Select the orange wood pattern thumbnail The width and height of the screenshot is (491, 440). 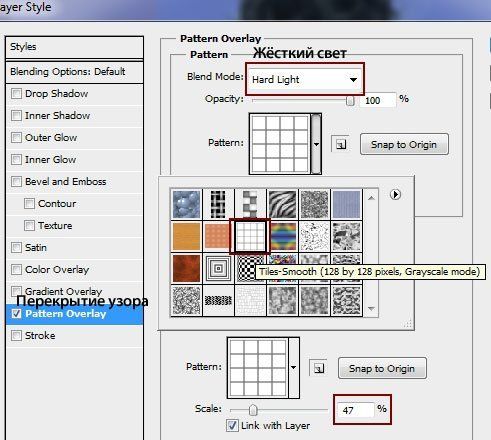click(186, 236)
